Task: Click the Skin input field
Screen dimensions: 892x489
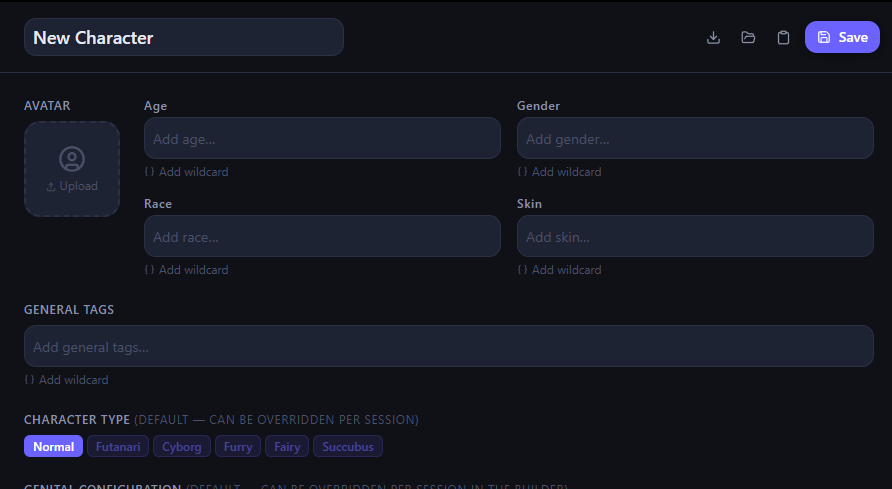Action: click(x=695, y=236)
